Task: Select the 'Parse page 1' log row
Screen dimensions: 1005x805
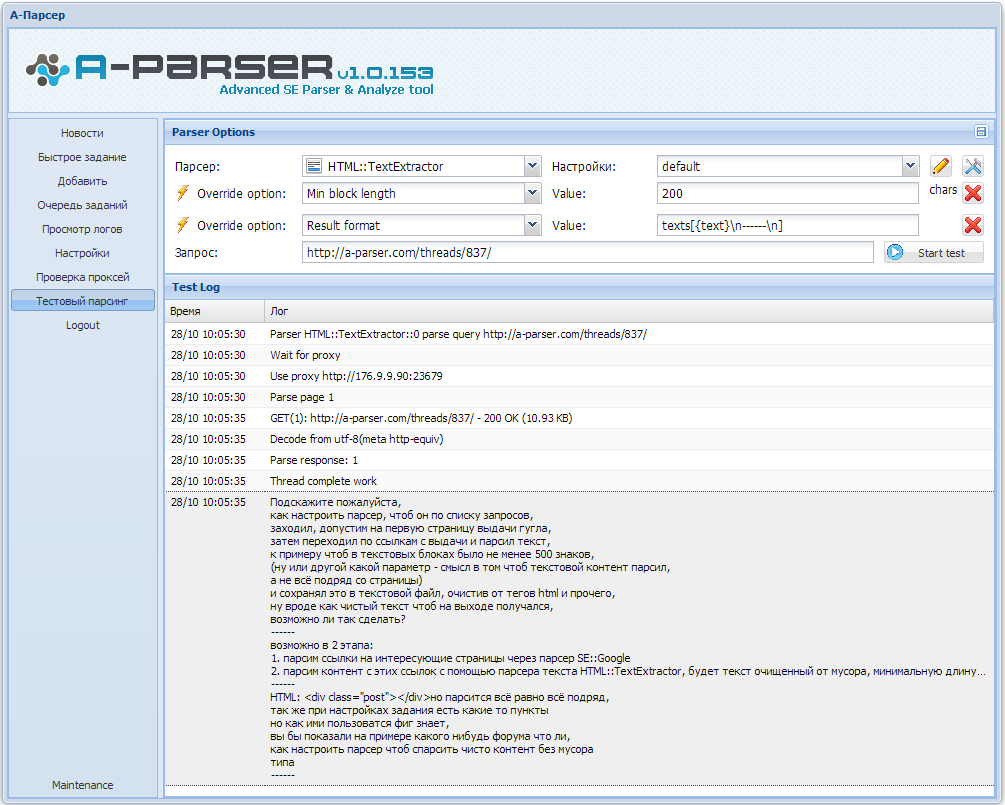Action: point(579,397)
